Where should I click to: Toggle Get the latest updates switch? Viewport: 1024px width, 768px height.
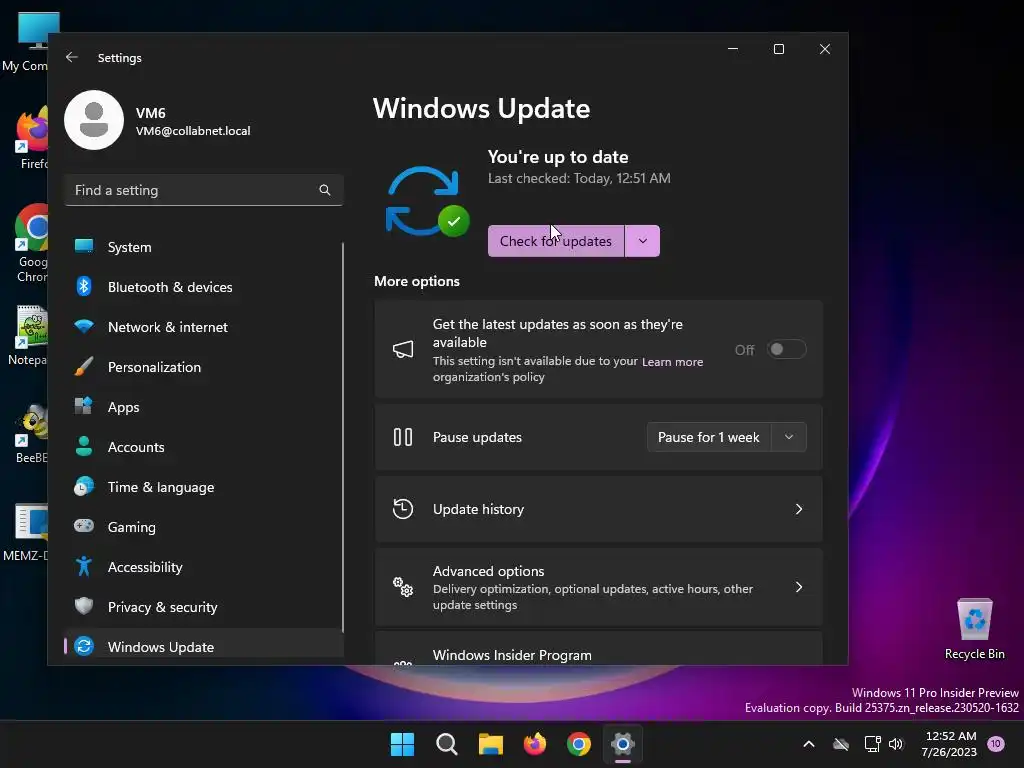(786, 349)
